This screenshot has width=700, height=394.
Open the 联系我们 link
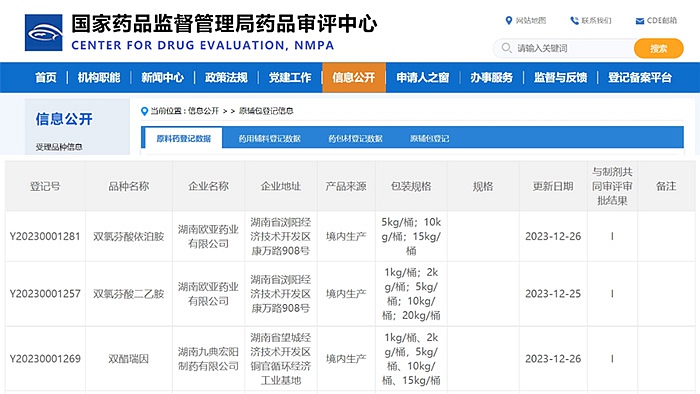pyautogui.click(x=596, y=21)
